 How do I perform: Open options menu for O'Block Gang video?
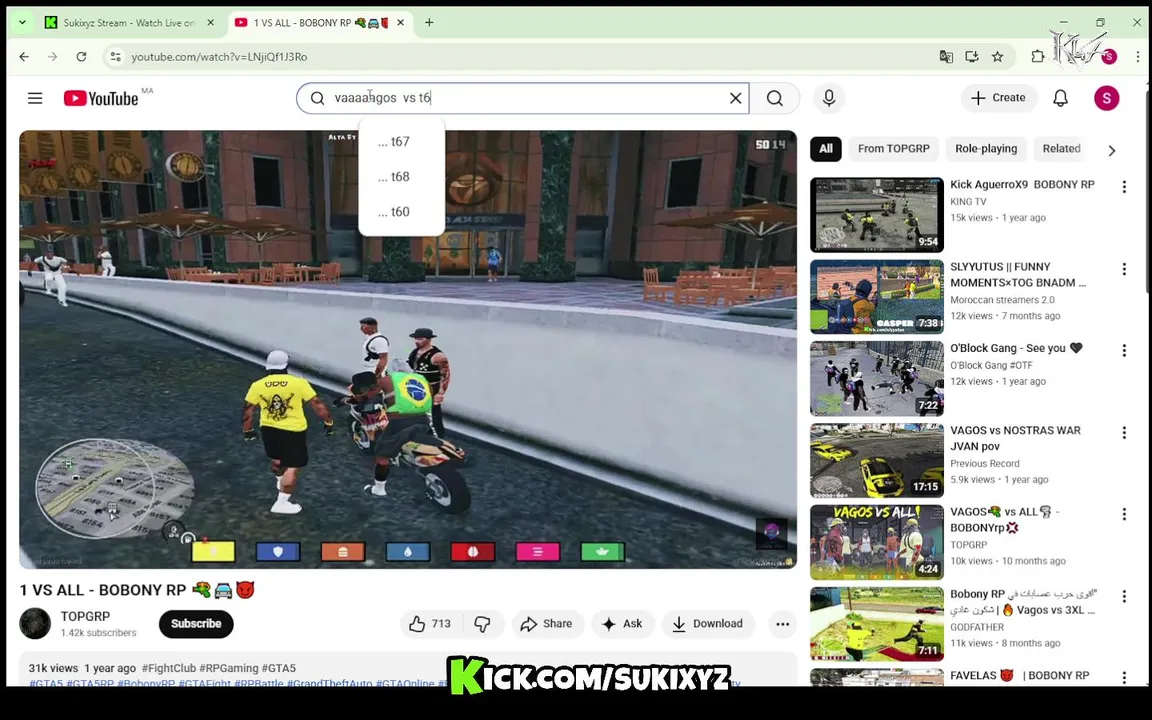tap(1123, 350)
